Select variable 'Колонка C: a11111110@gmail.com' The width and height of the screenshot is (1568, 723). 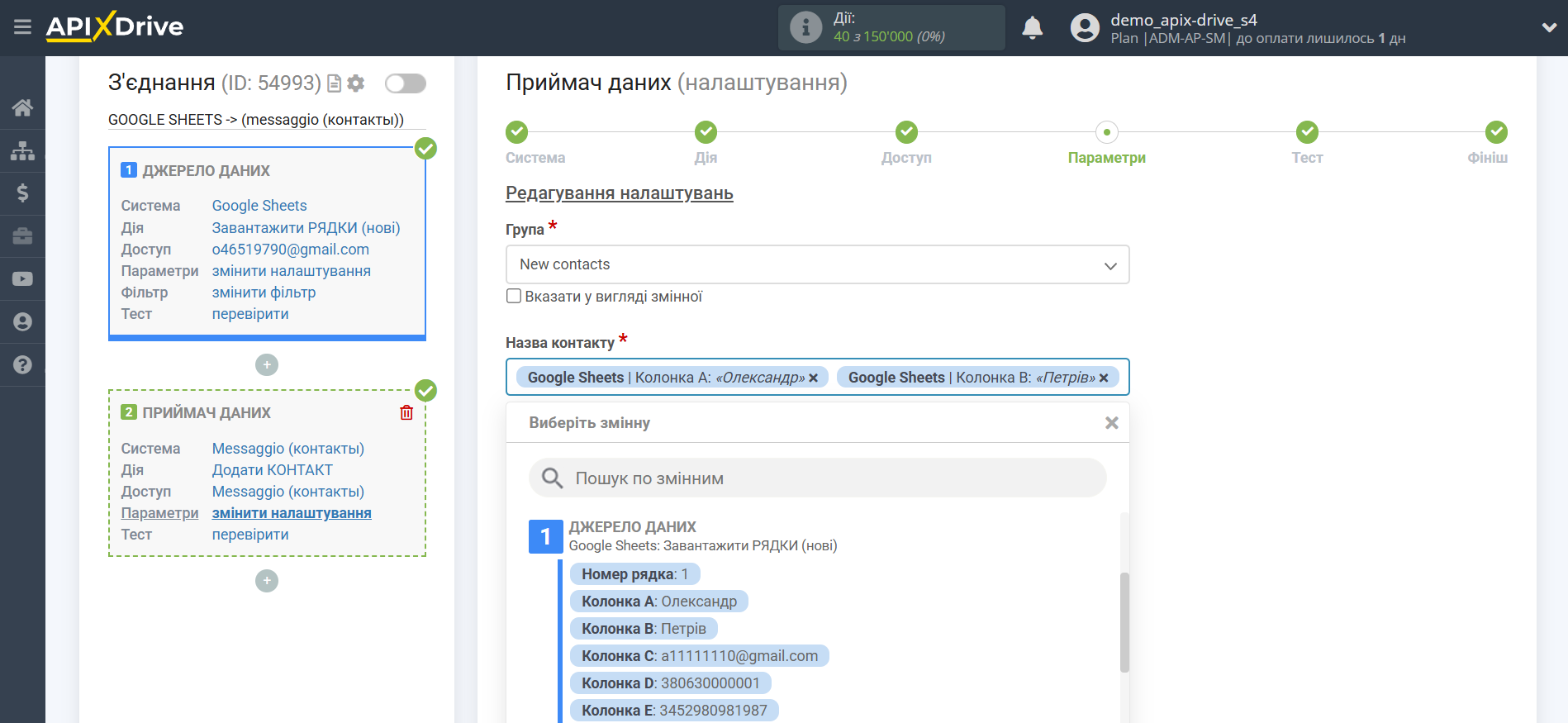pyautogui.click(x=700, y=656)
